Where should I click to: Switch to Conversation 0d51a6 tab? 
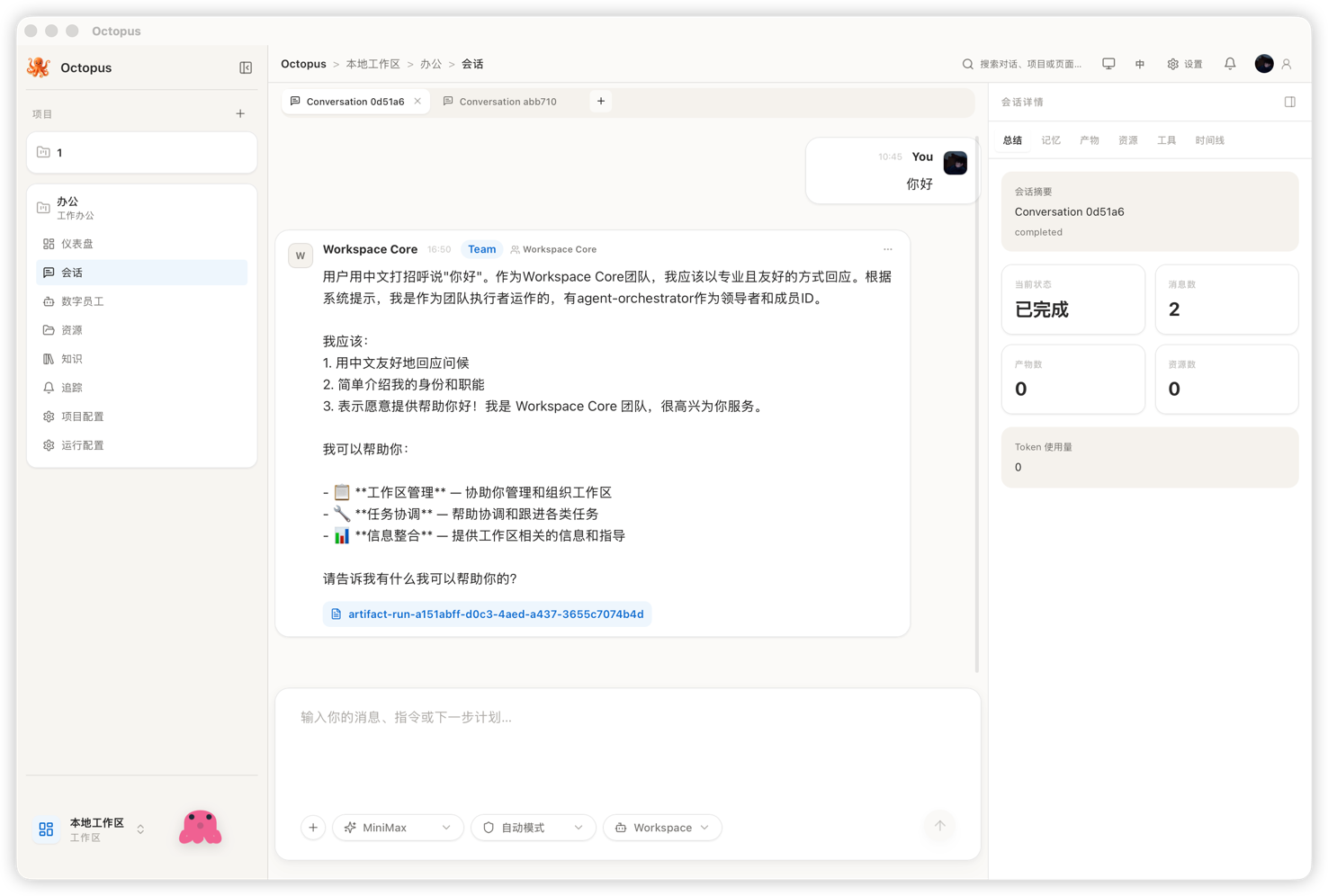[354, 102]
